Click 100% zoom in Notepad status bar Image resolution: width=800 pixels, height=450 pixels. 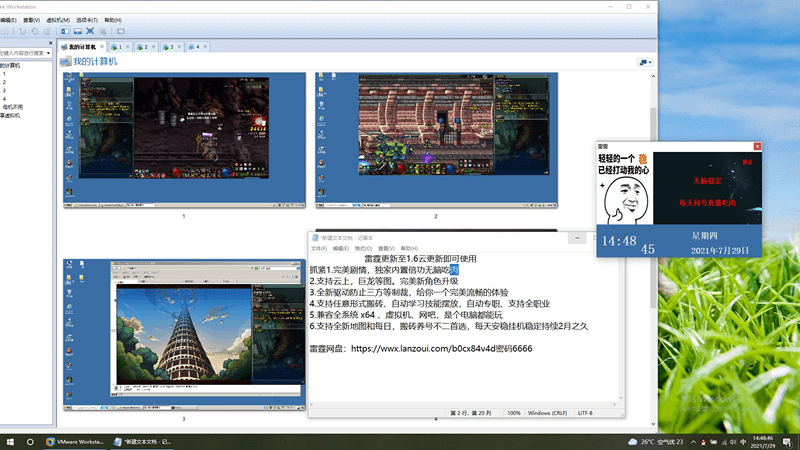[514, 413]
